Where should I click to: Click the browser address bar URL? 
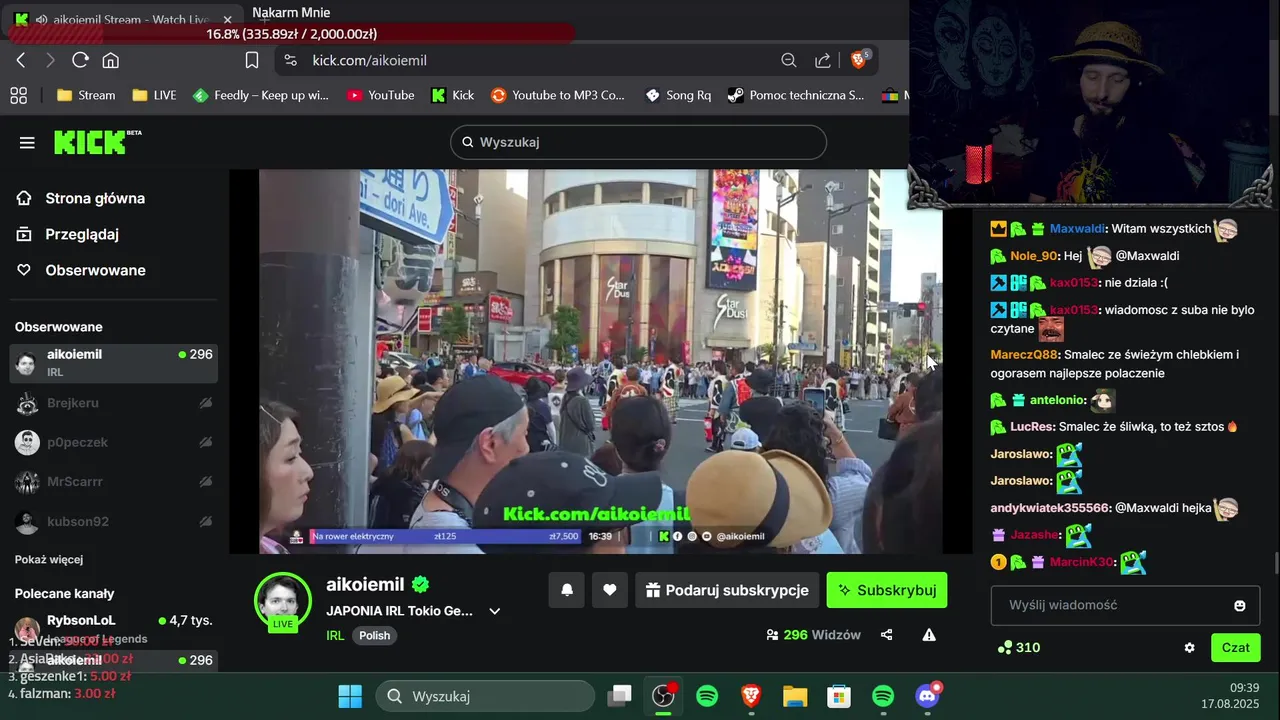[369, 60]
